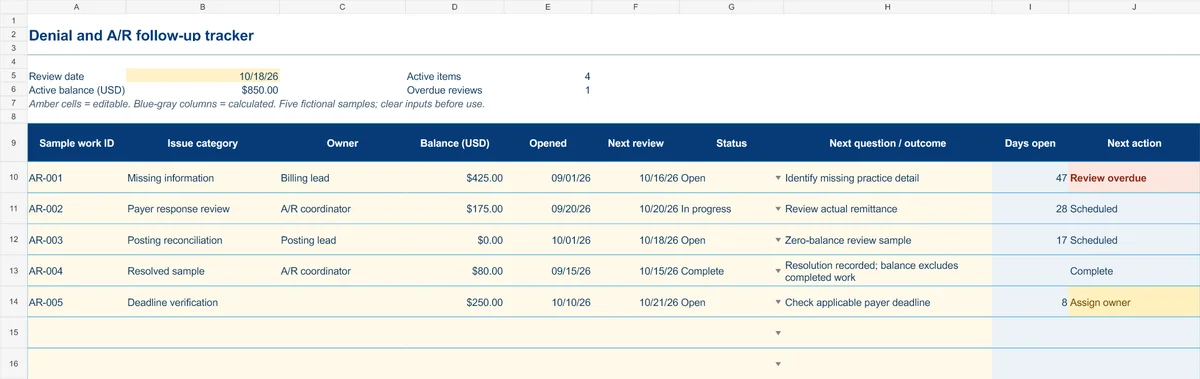Click the 'Active items' label

tap(434, 76)
